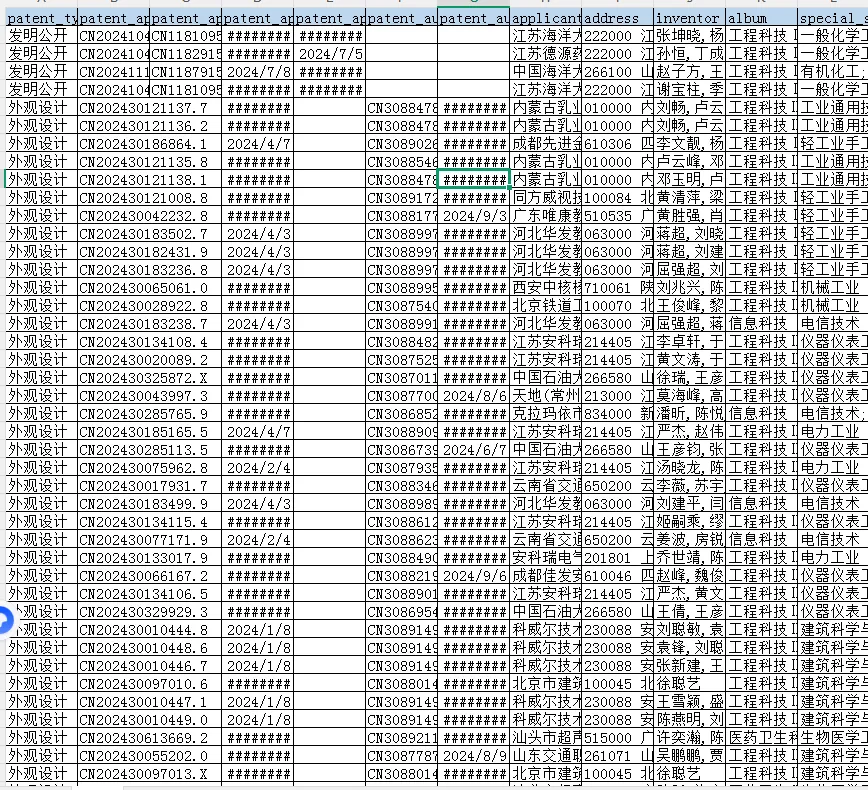Select inventor cell '潘昕, 陈悦'
Image resolution: width=868 pixels, height=790 pixels.
click(689, 414)
